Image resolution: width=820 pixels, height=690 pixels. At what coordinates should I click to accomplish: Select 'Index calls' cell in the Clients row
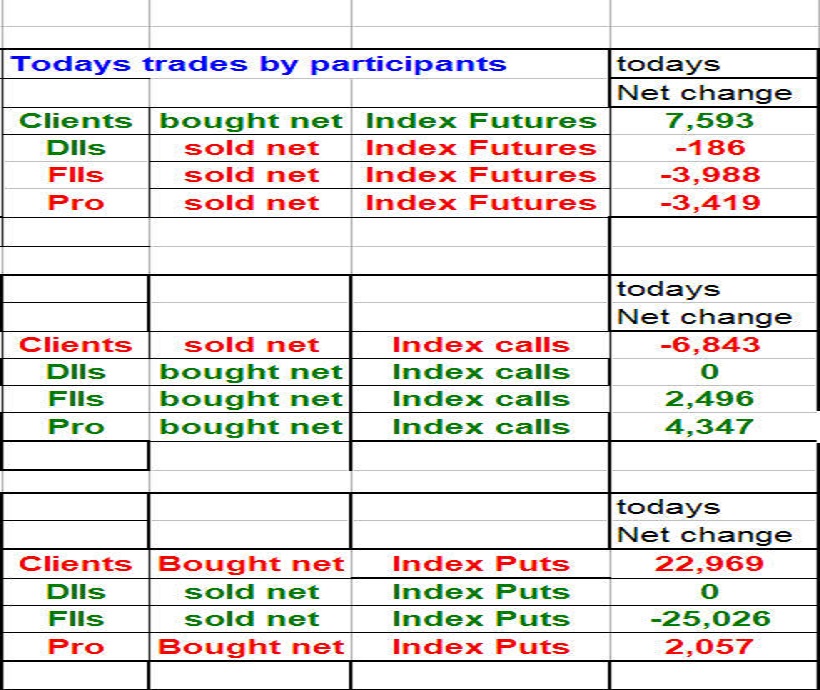pos(480,345)
